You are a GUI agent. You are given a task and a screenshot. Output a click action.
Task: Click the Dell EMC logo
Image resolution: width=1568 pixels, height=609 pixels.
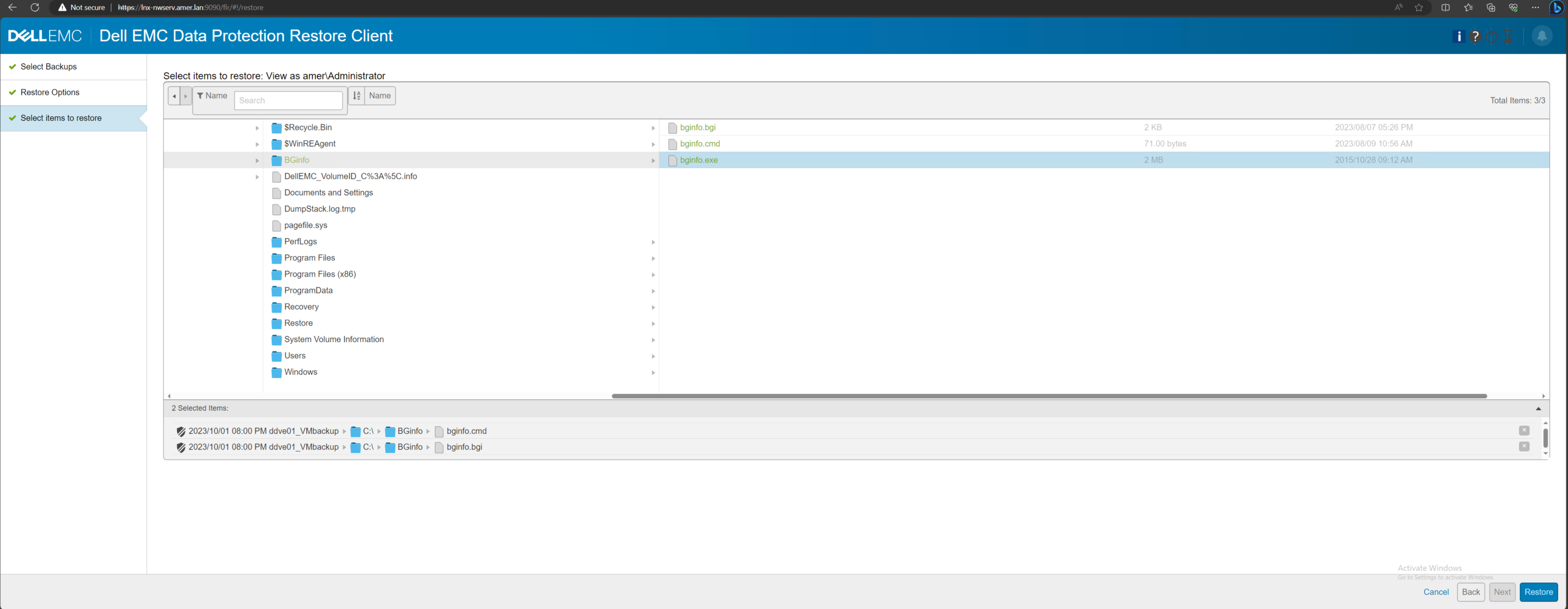[45, 36]
